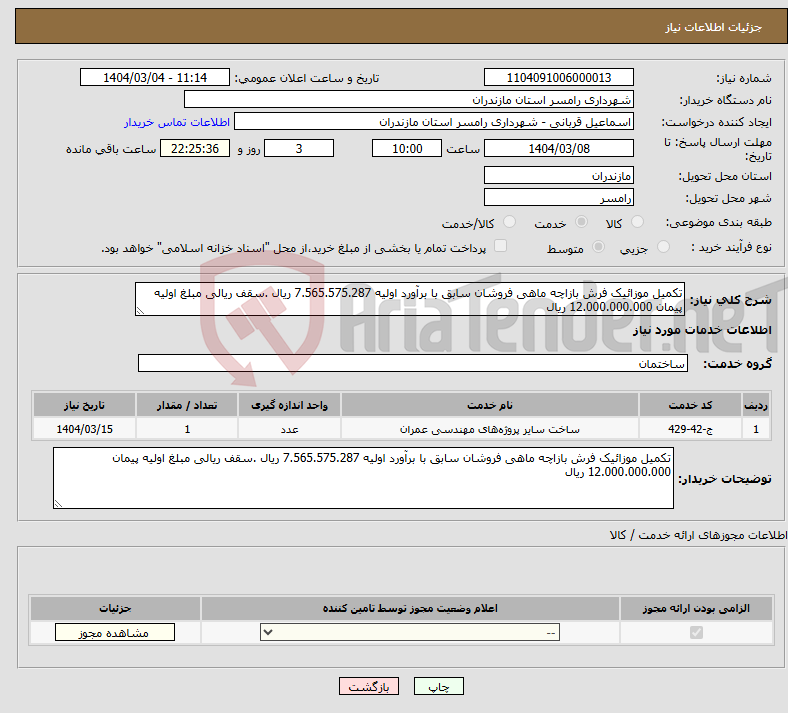
Task: Click the مشاهده مجوز button
Action: 115,632
